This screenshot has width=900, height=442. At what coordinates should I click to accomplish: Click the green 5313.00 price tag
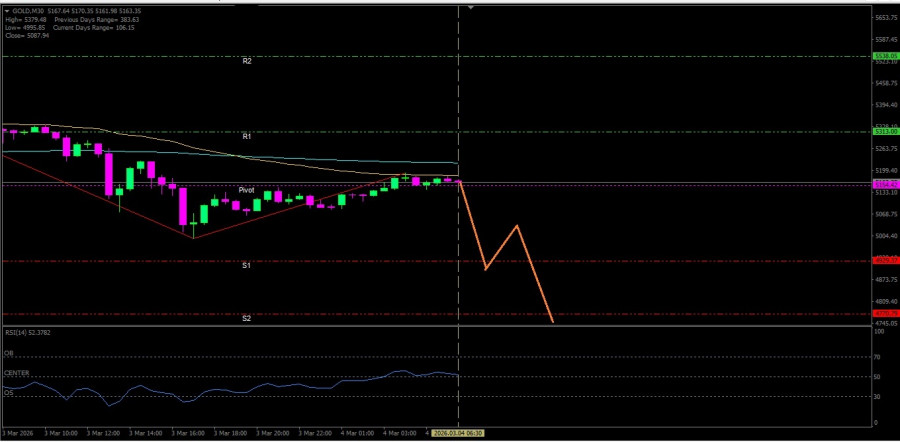885,131
